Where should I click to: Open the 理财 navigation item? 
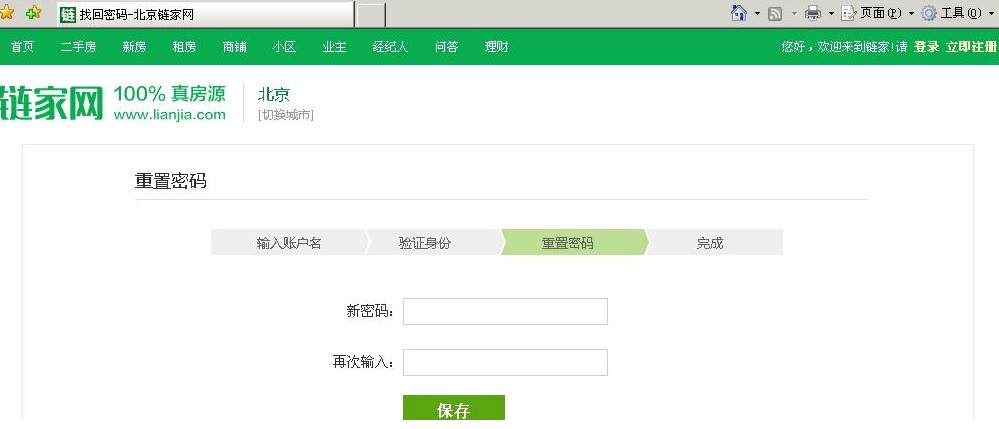(496, 47)
